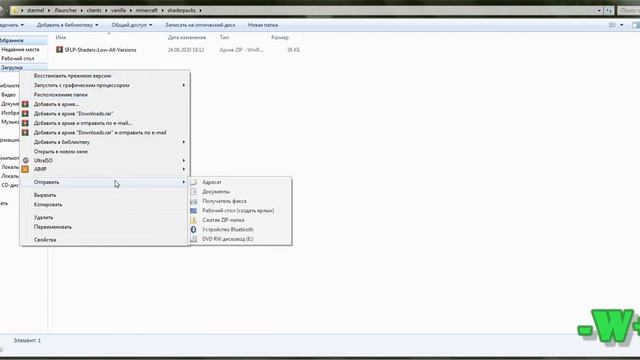Select 'Копировать' in context menu
Screen dimensions: 640x360
[48, 204]
